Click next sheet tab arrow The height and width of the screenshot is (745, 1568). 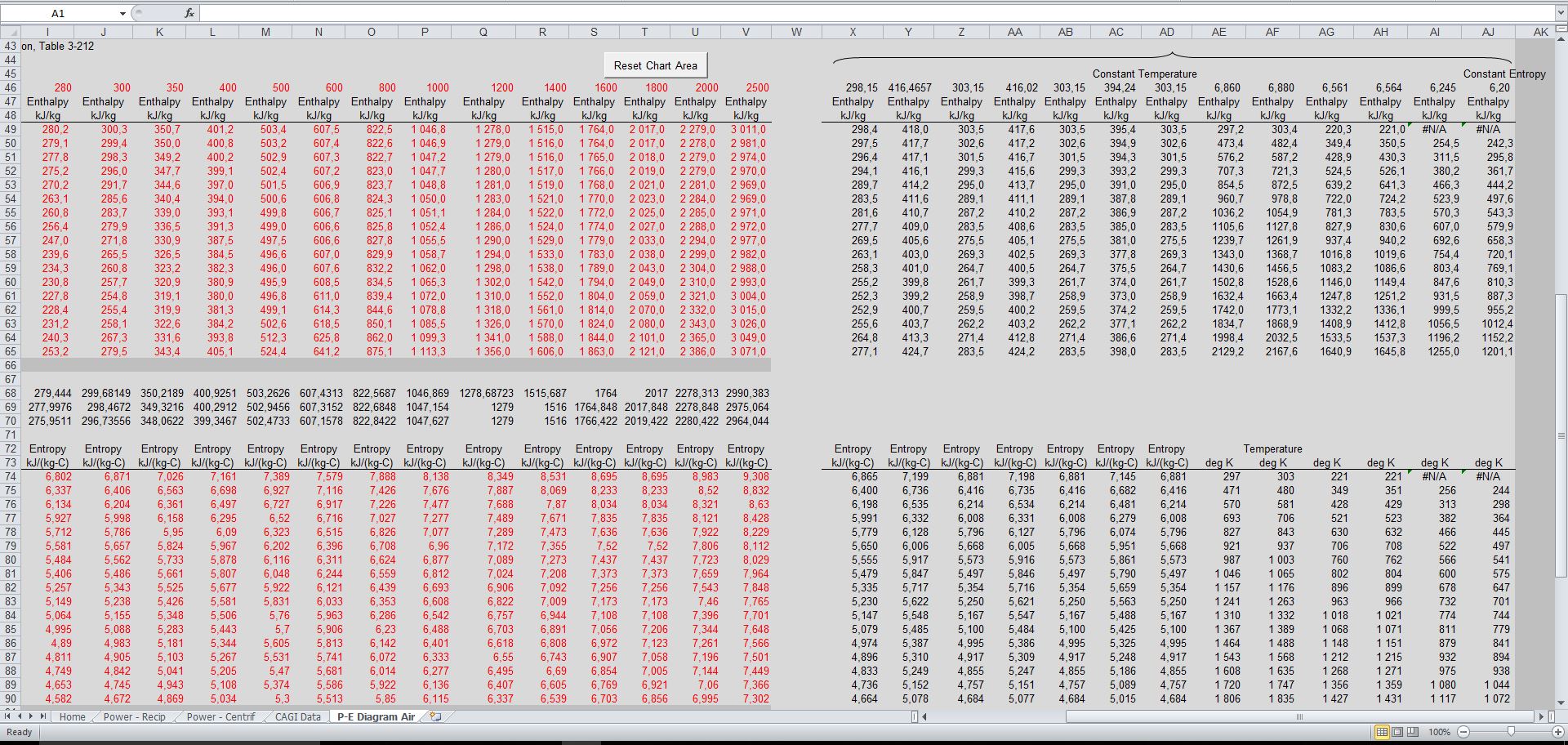(x=32, y=716)
